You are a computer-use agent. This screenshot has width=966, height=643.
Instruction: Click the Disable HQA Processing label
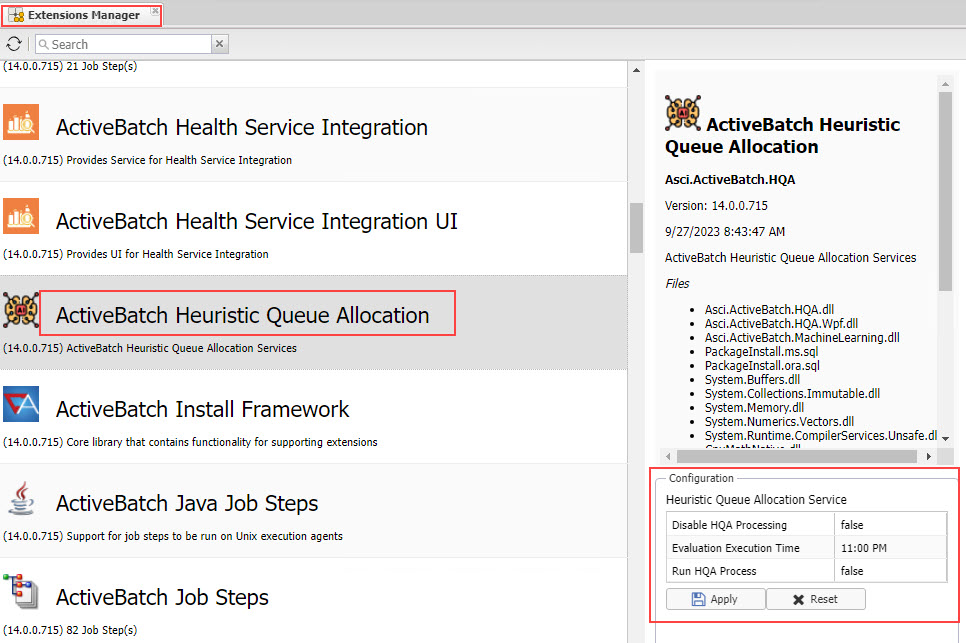[729, 525]
